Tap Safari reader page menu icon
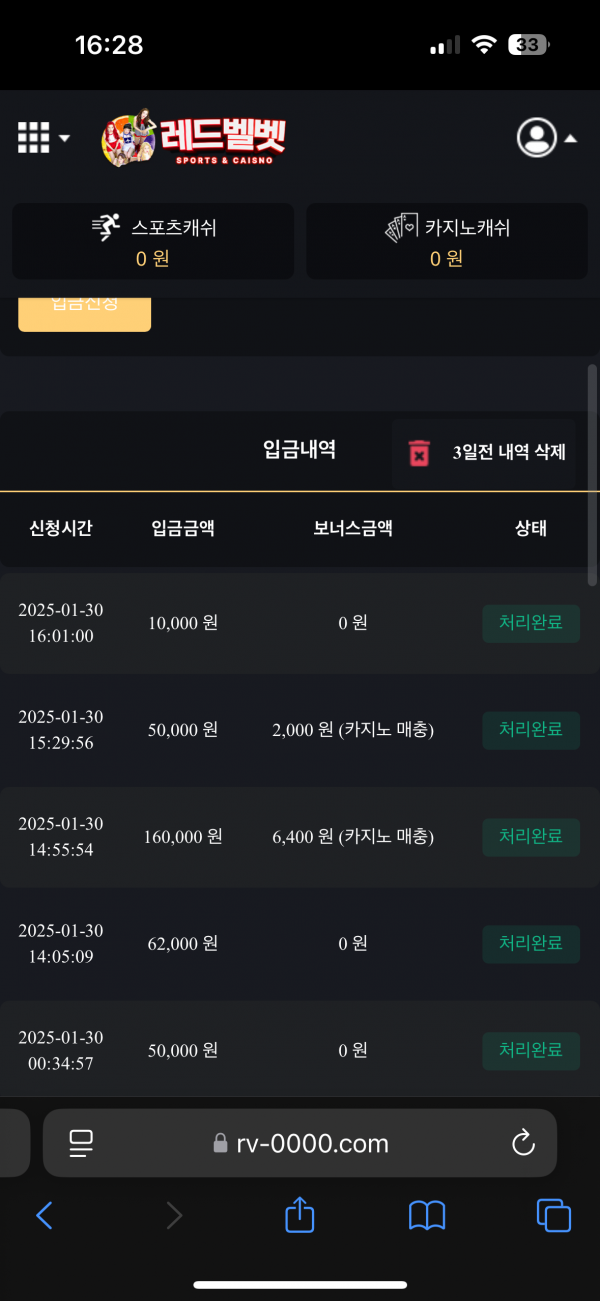This screenshot has height=1301, width=600. [x=81, y=1143]
